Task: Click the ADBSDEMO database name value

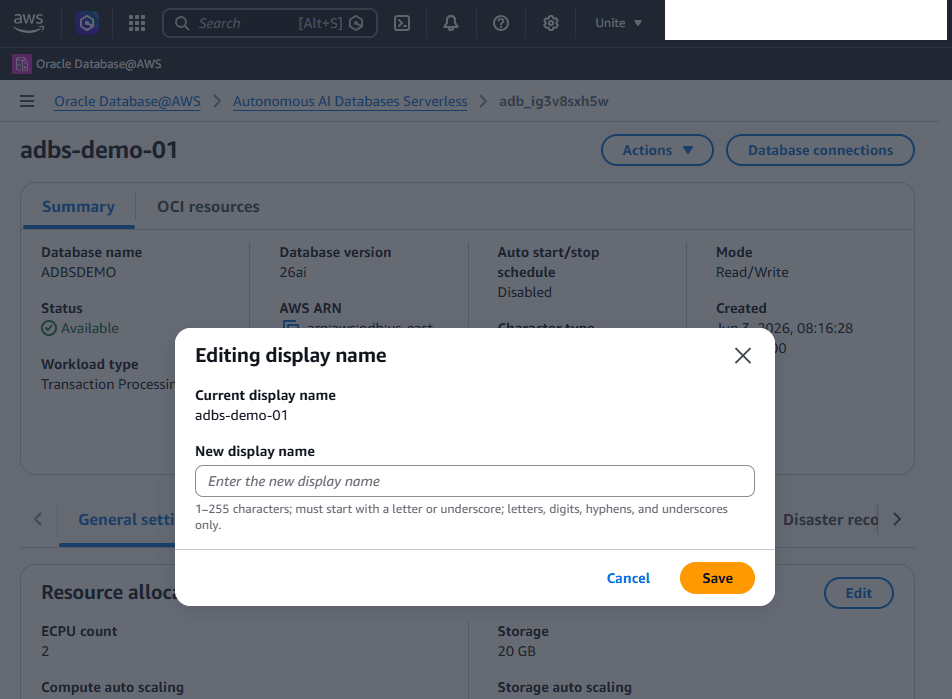Action: click(78, 272)
